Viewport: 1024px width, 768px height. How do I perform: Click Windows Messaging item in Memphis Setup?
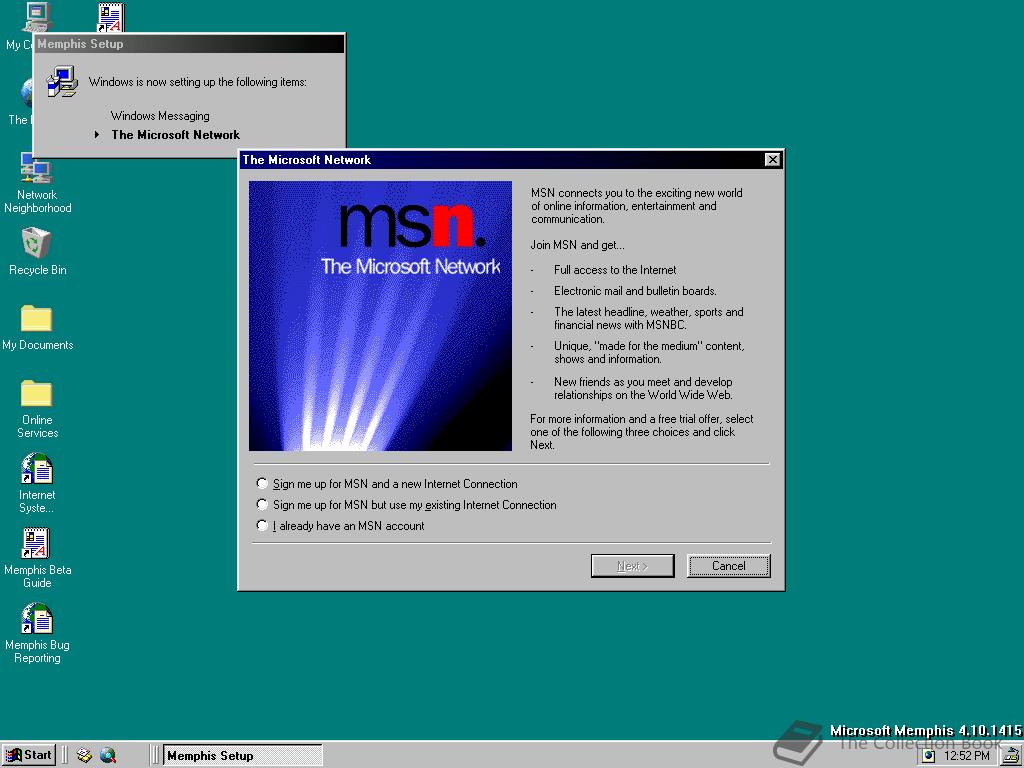pos(160,116)
